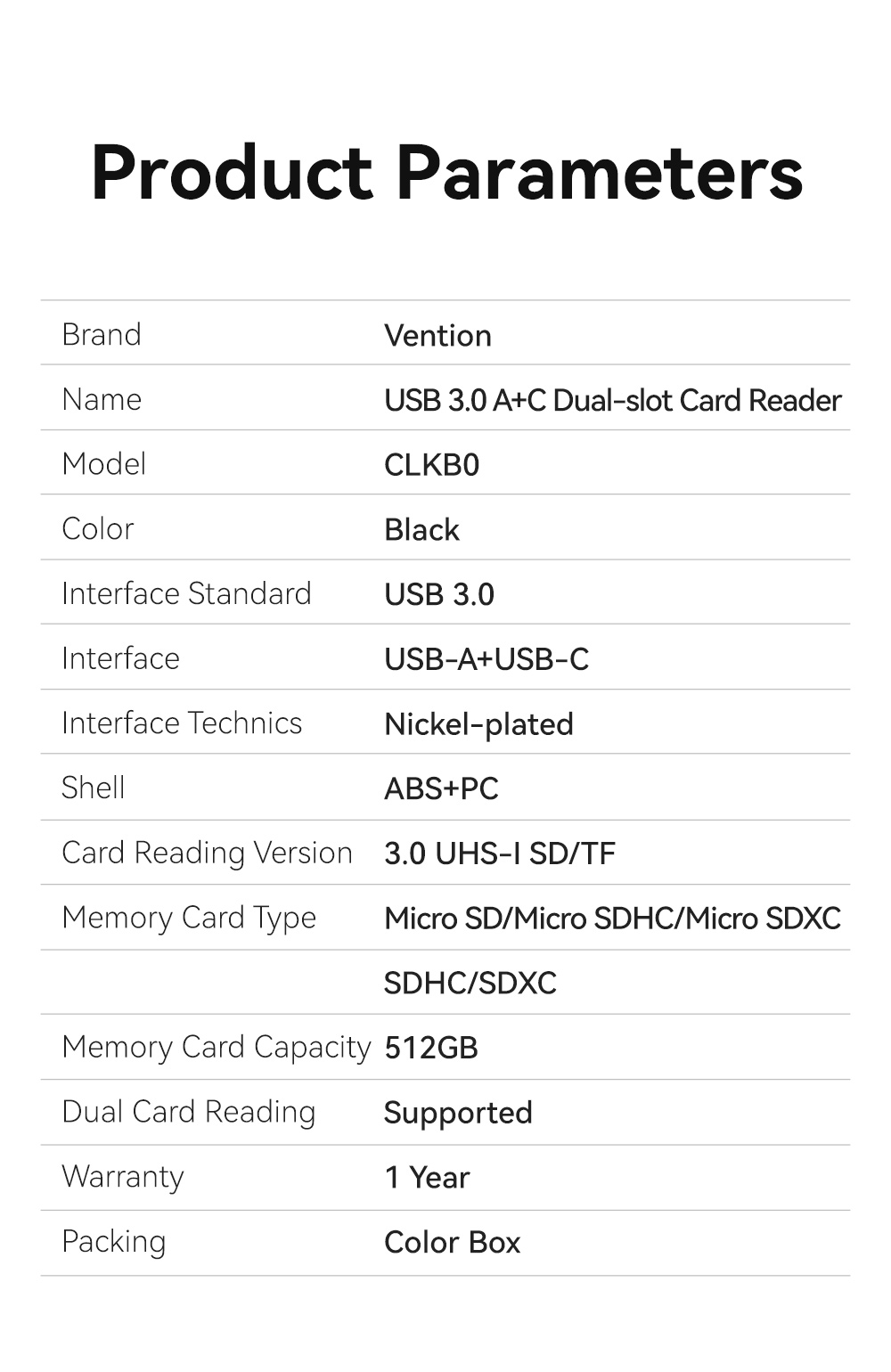Click the model number CLKB0
The height and width of the screenshot is (1372, 891).
pos(431,465)
